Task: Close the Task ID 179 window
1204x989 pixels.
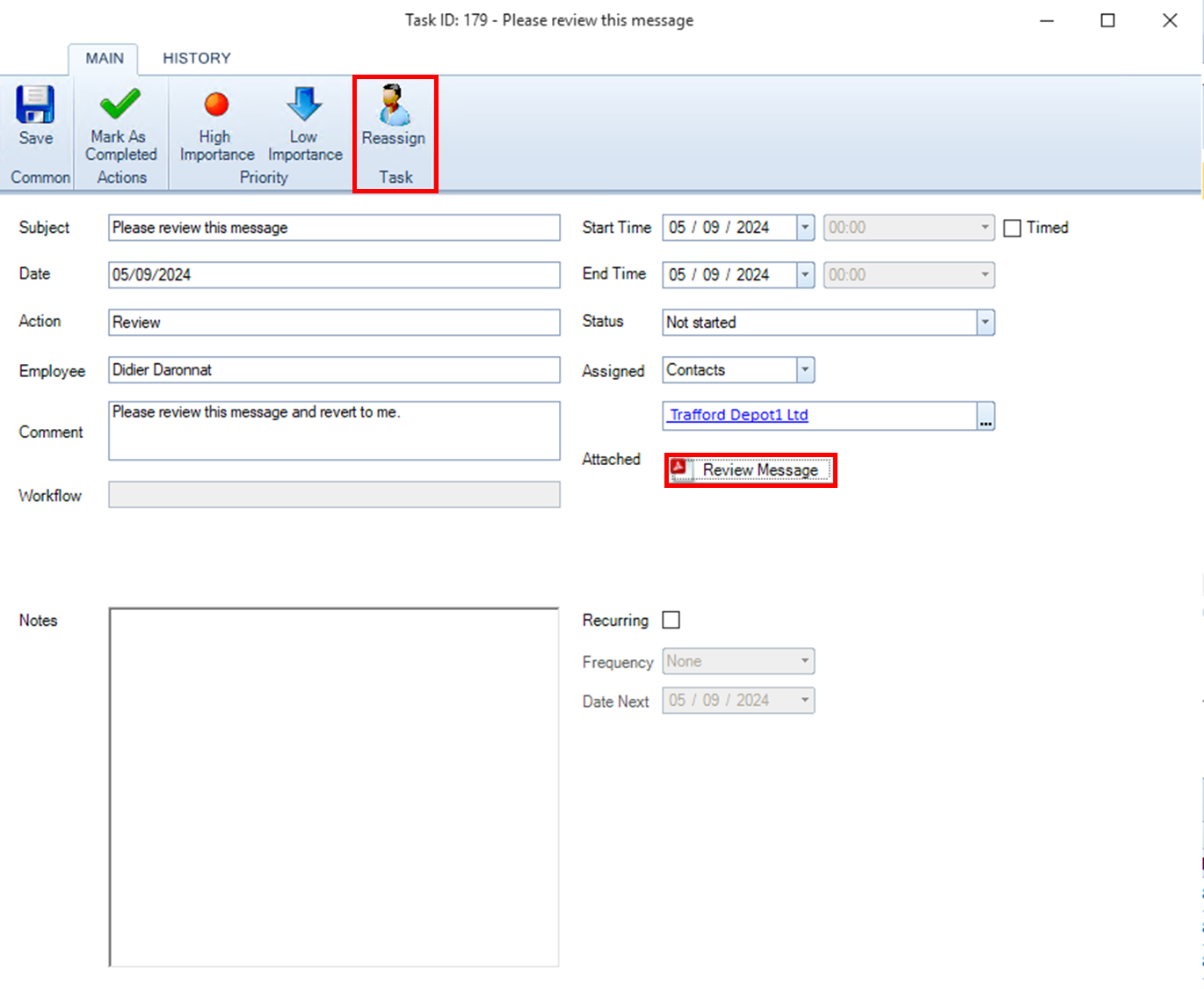Action: pyautogui.click(x=1170, y=20)
